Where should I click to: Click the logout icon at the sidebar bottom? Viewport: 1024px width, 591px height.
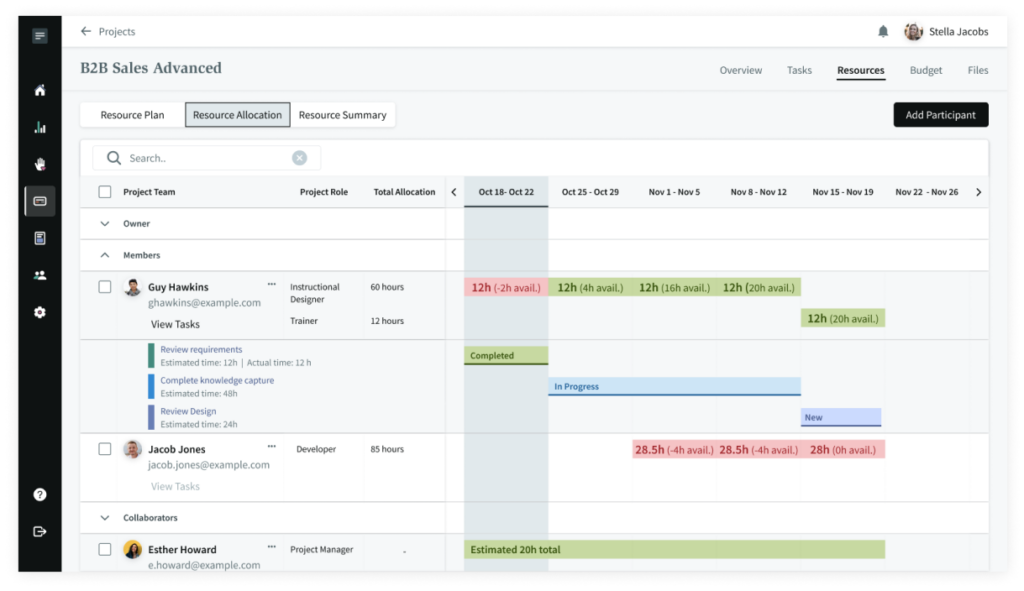[x=40, y=531]
